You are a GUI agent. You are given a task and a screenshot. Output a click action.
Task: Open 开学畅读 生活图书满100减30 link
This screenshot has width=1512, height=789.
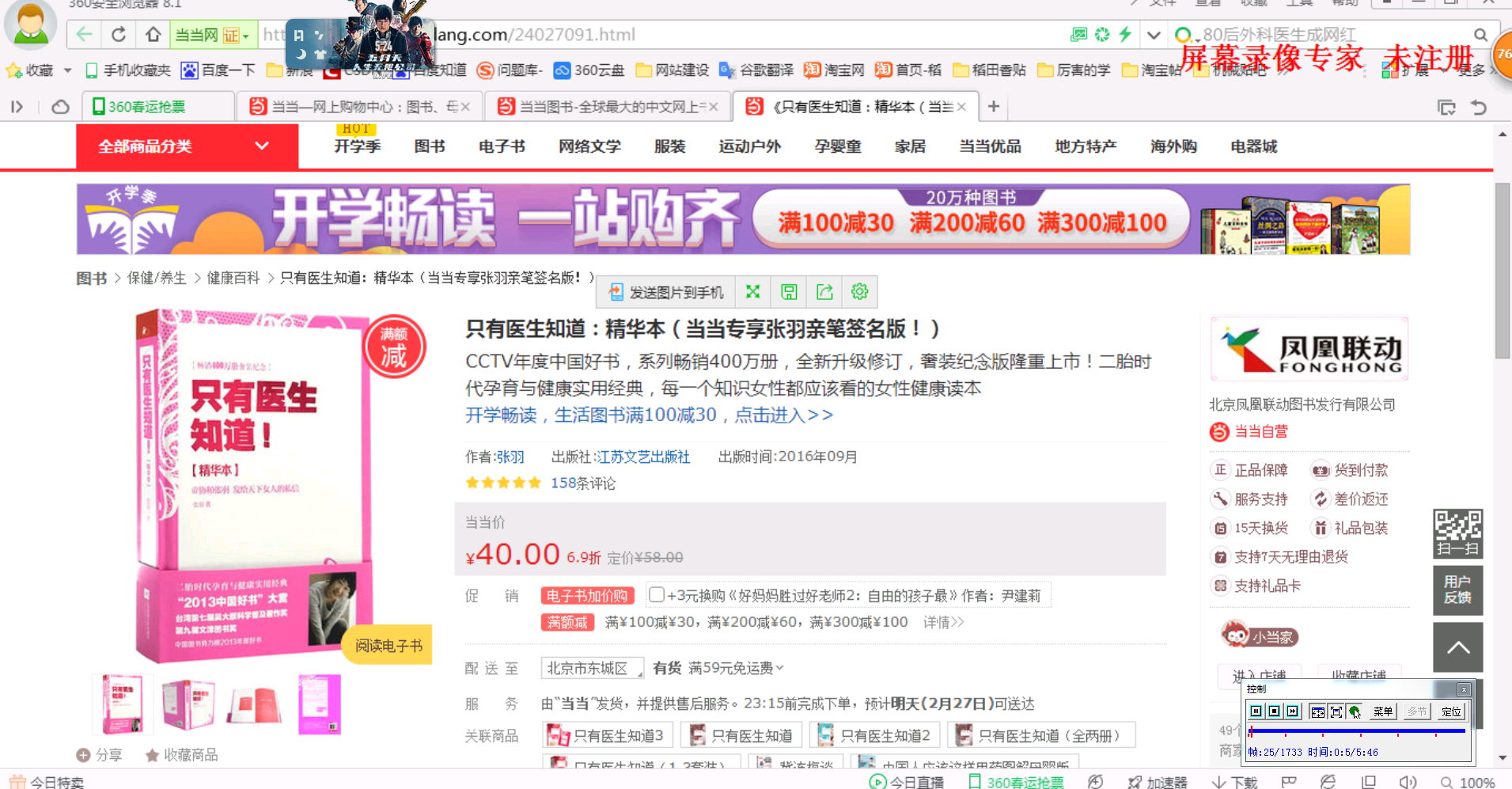[x=649, y=415]
